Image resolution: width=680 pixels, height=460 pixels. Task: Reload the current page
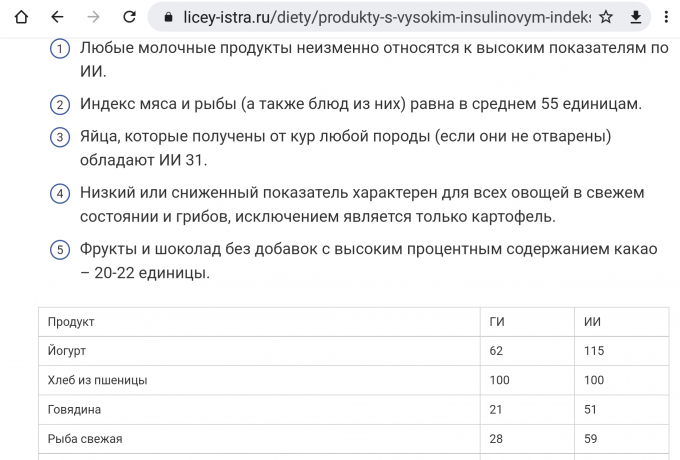[x=129, y=17]
